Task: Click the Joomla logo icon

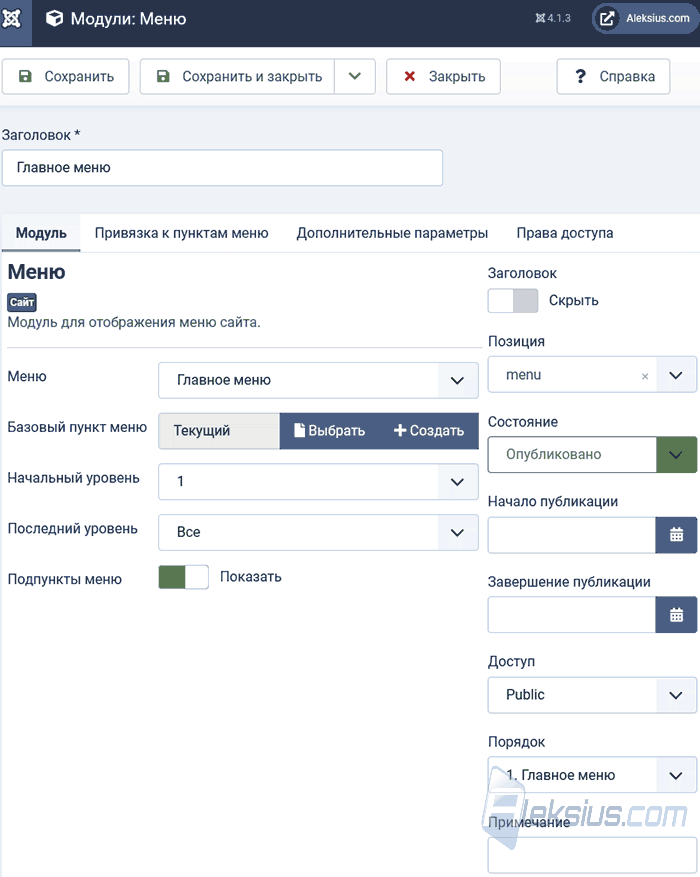Action: coord(11,19)
